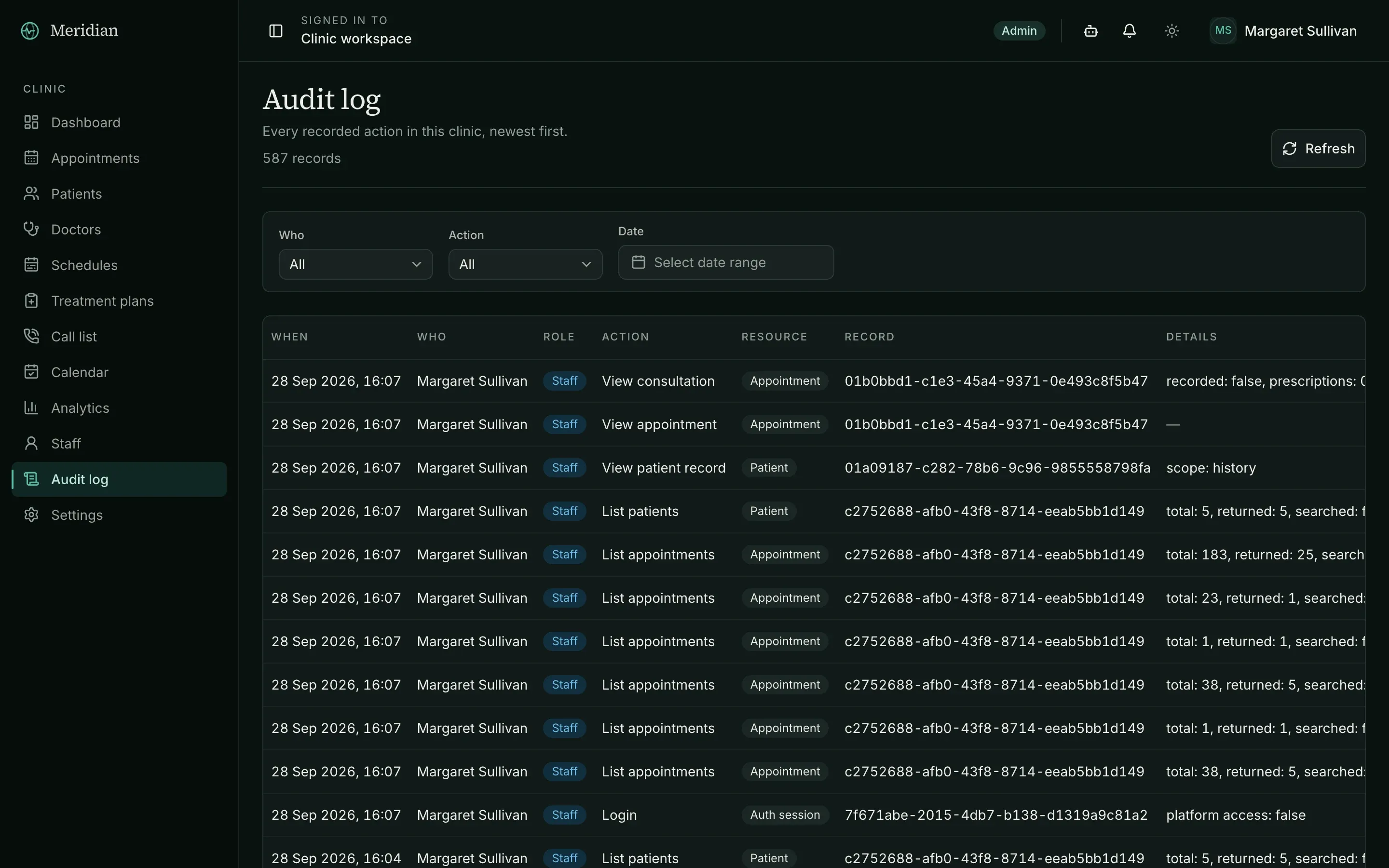
Task: Refresh the audit log records
Action: (1318, 149)
